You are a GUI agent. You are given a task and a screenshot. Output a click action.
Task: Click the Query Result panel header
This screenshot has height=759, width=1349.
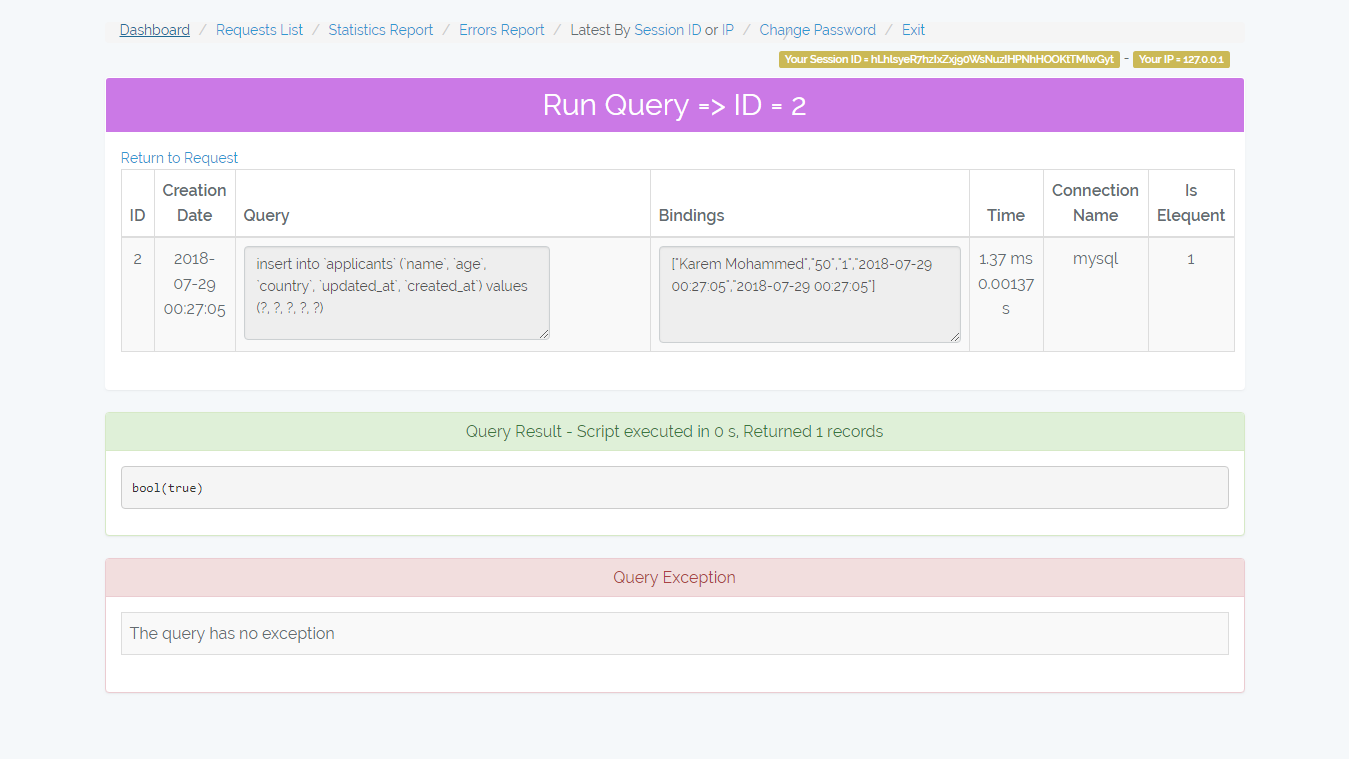click(674, 432)
